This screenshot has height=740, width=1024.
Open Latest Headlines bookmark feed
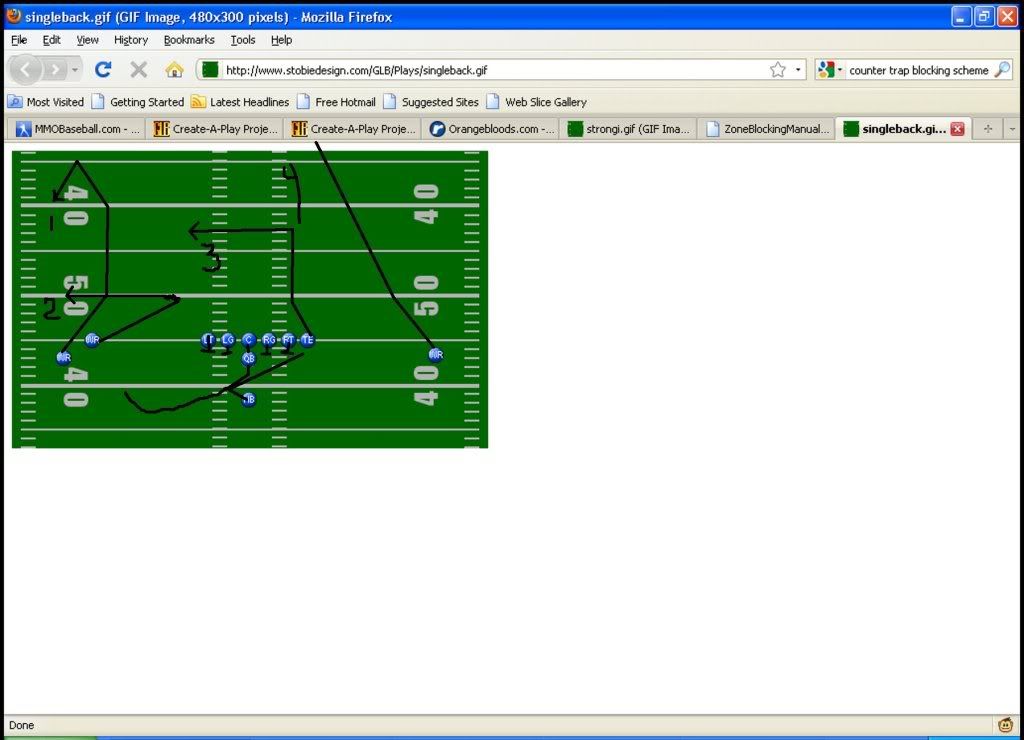click(240, 102)
